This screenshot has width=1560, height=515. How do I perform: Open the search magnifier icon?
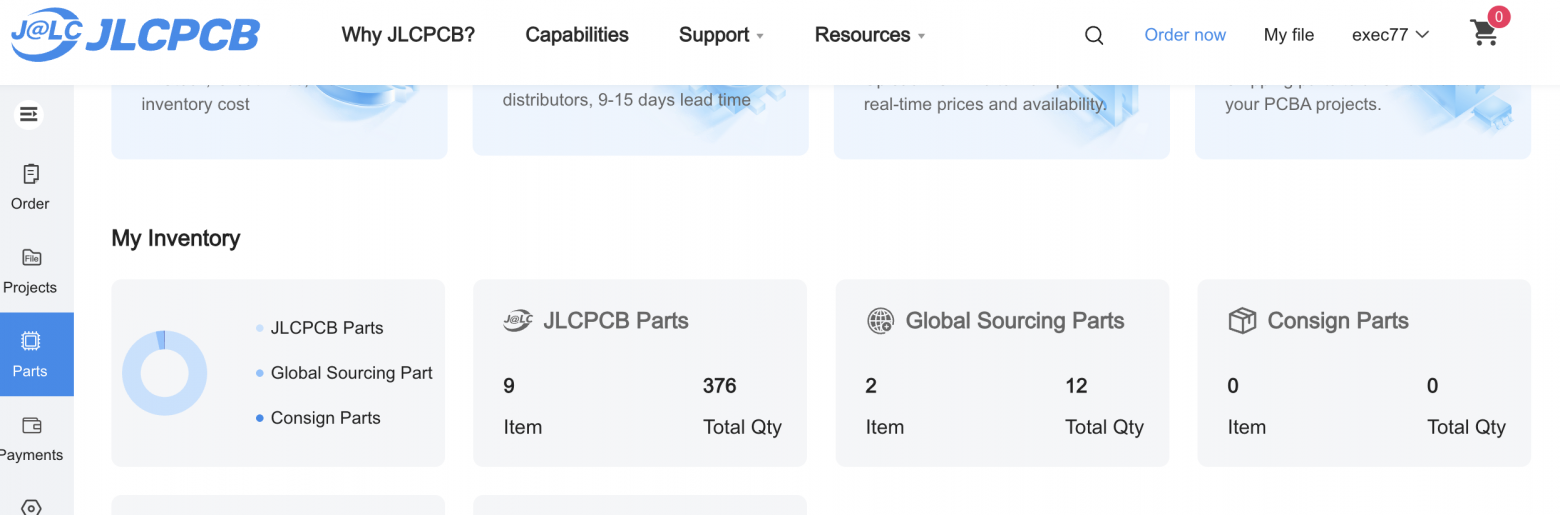1094,35
